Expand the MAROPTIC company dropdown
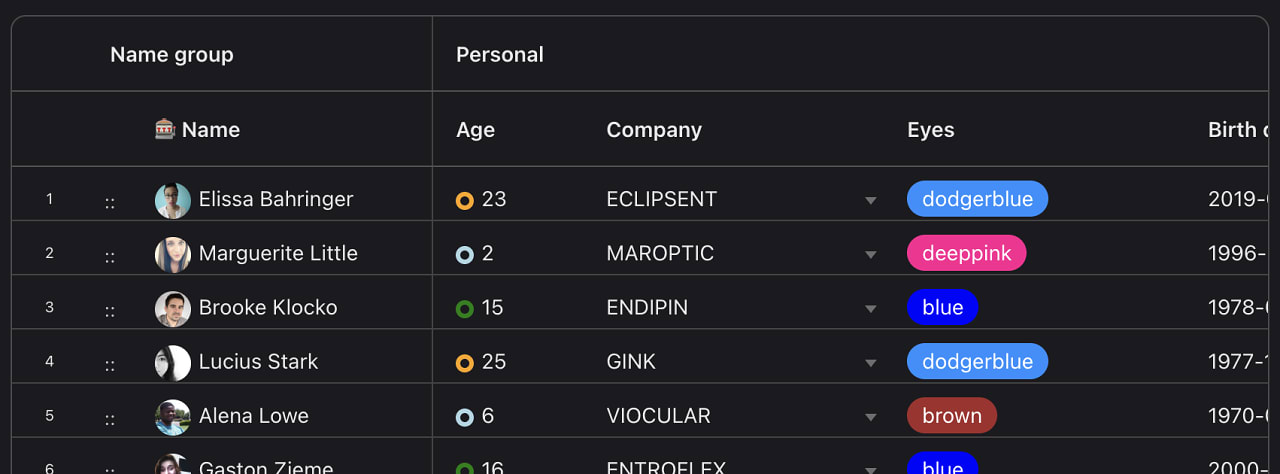This screenshot has height=474, width=1280. tap(870, 254)
